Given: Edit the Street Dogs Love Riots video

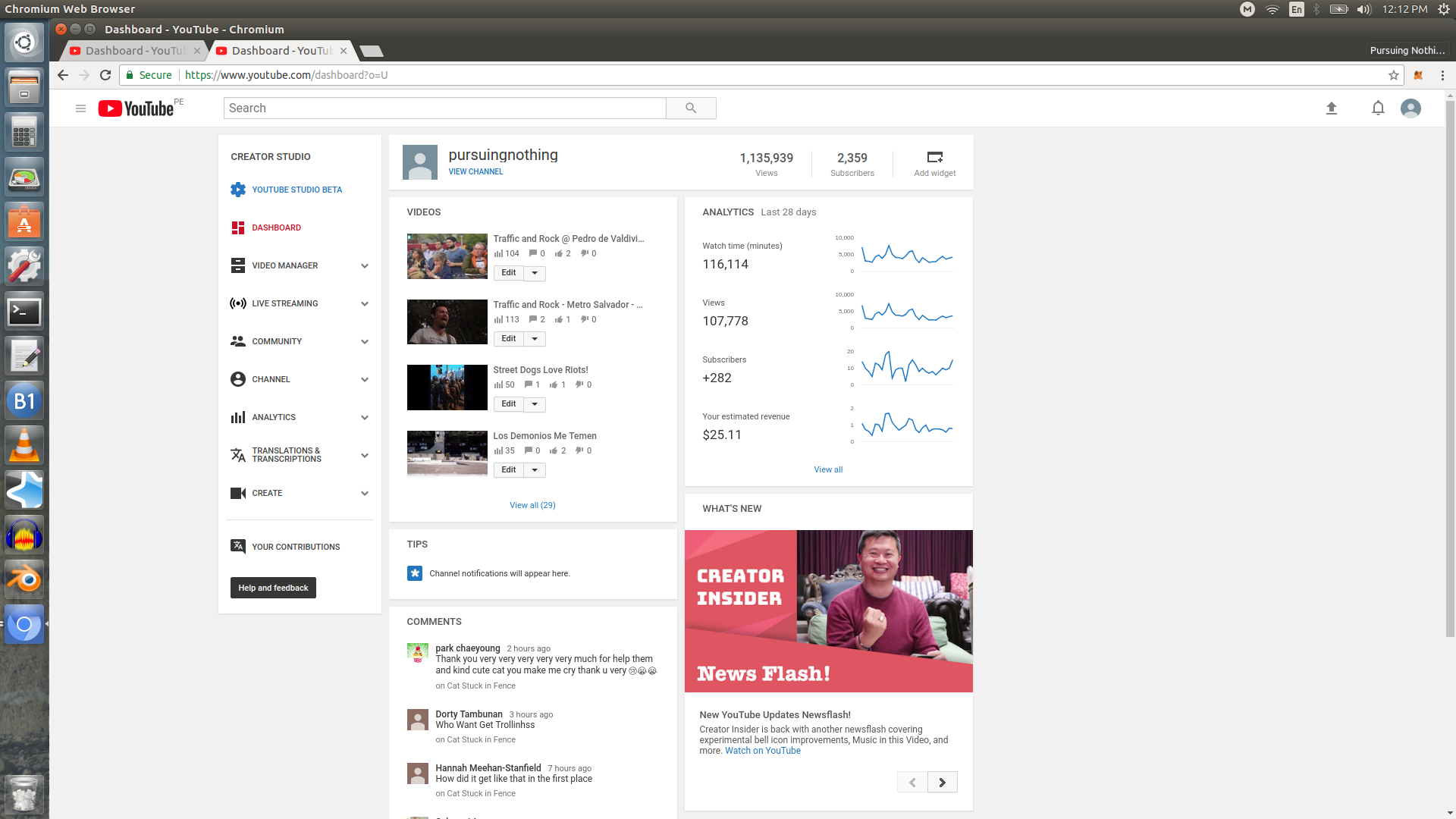Looking at the screenshot, I should click(509, 404).
